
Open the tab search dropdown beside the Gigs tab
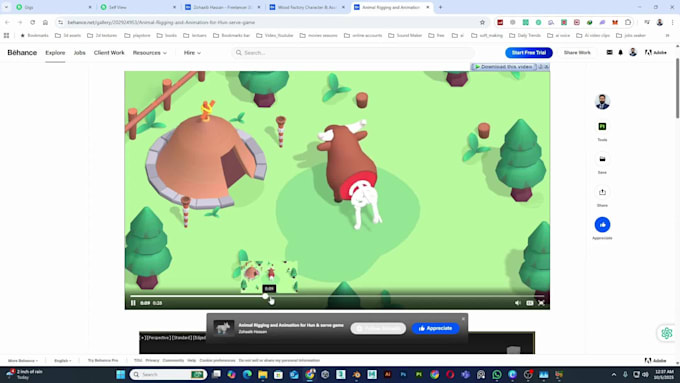[x=6, y=7]
